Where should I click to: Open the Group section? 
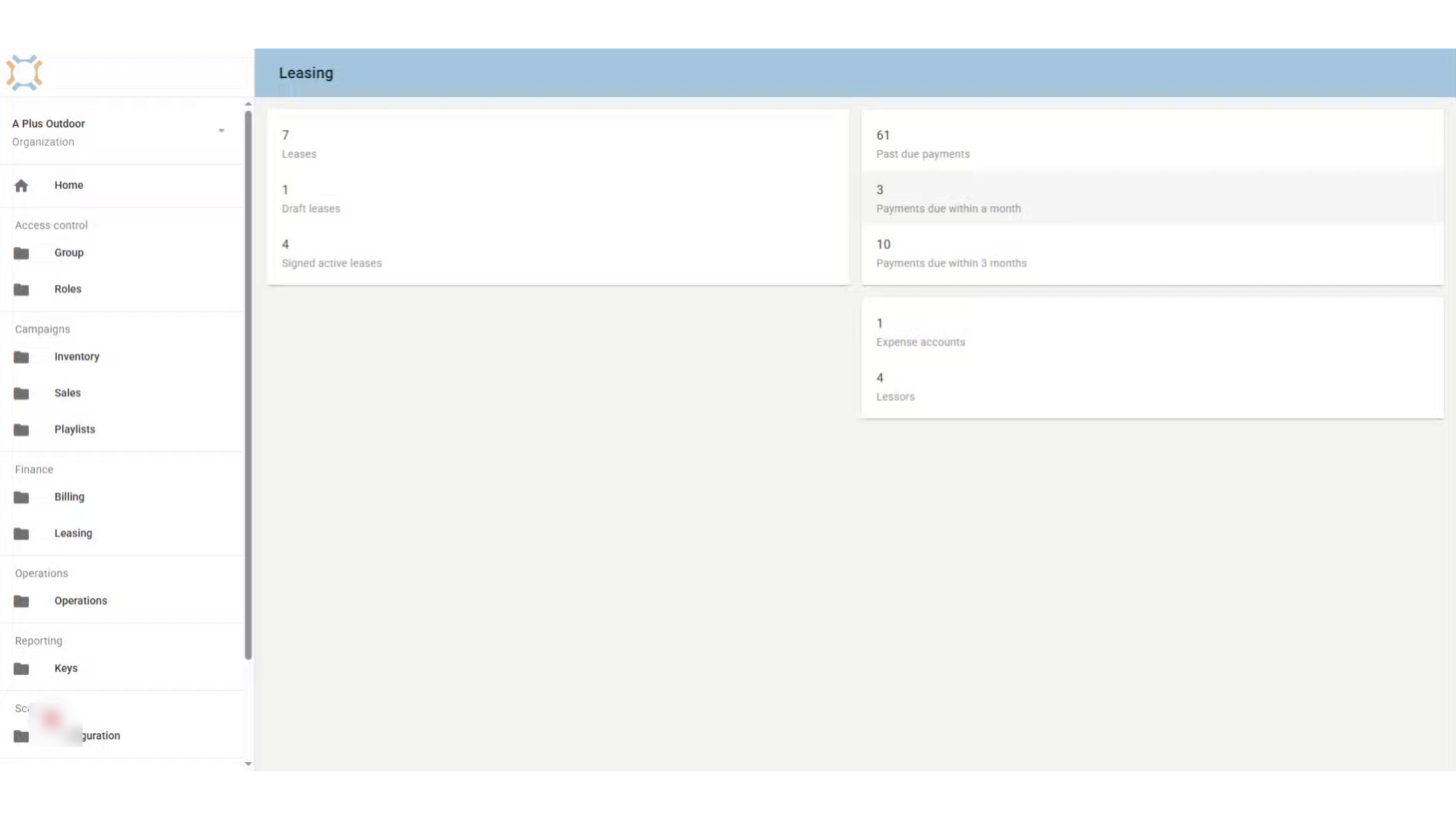[121, 253]
